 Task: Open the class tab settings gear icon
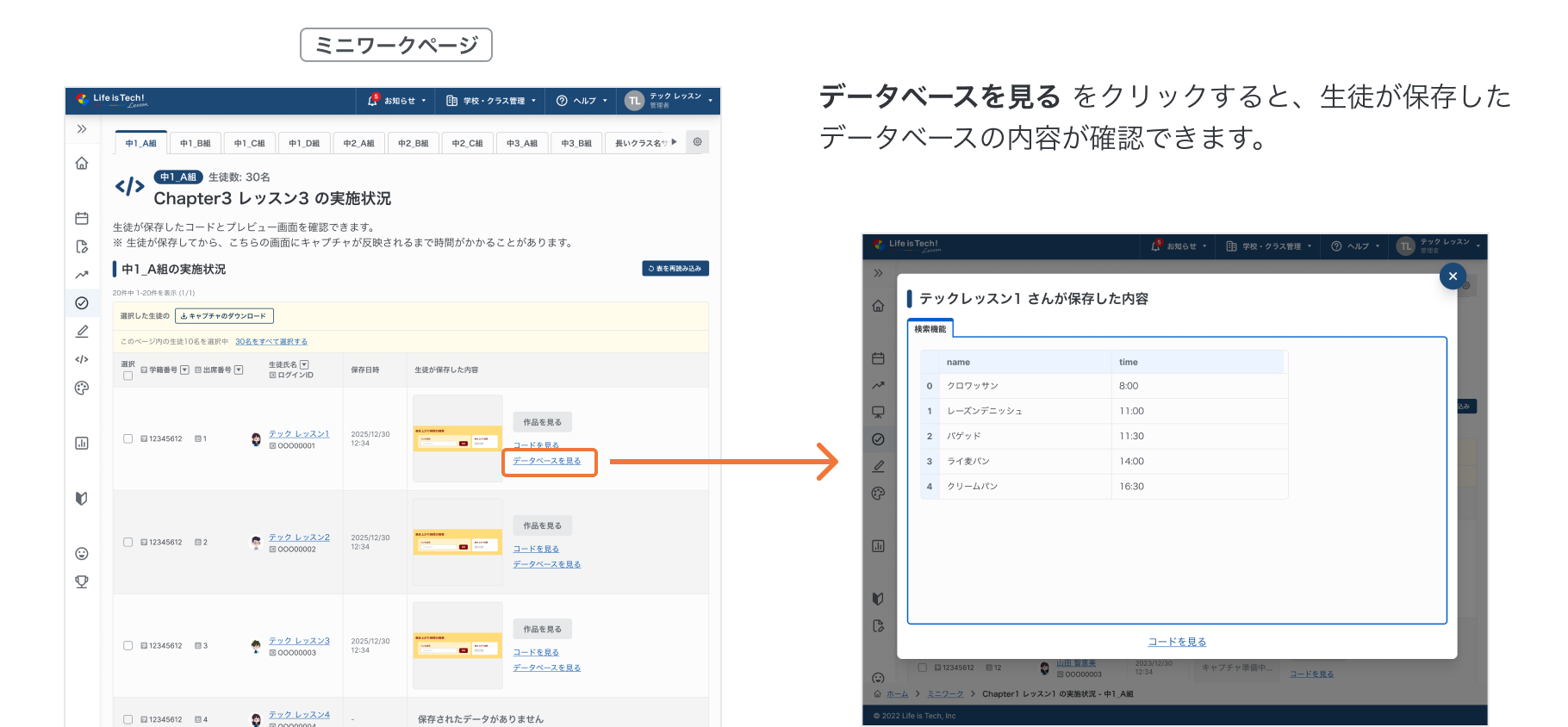698,142
